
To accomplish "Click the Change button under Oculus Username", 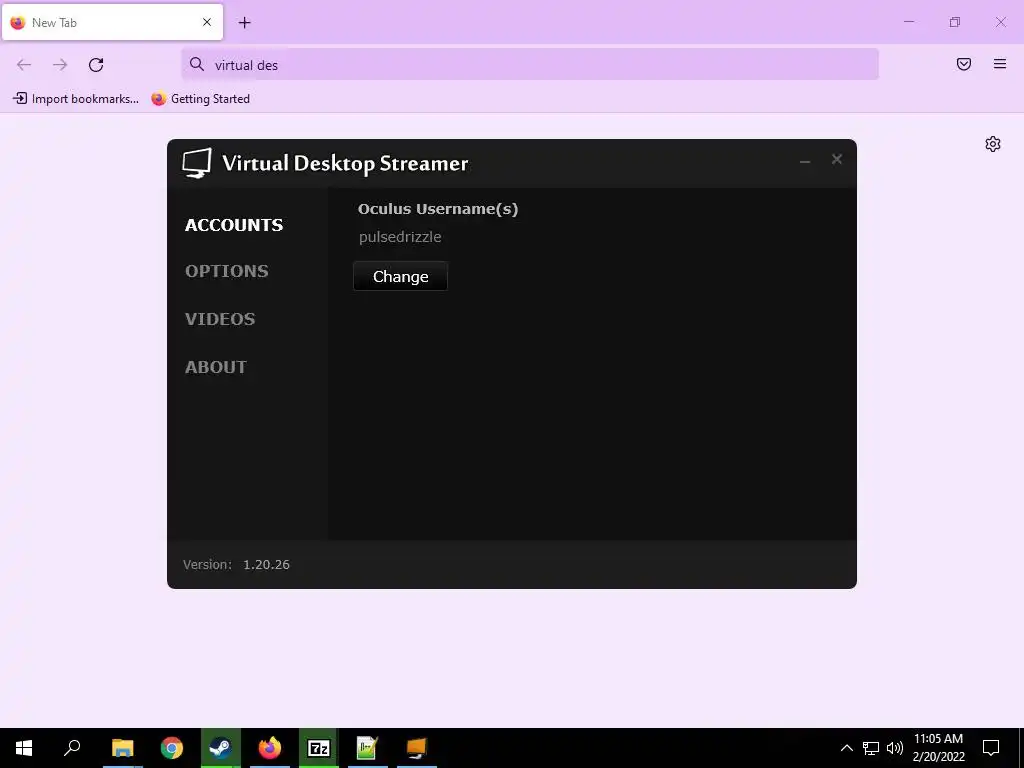I will [400, 276].
